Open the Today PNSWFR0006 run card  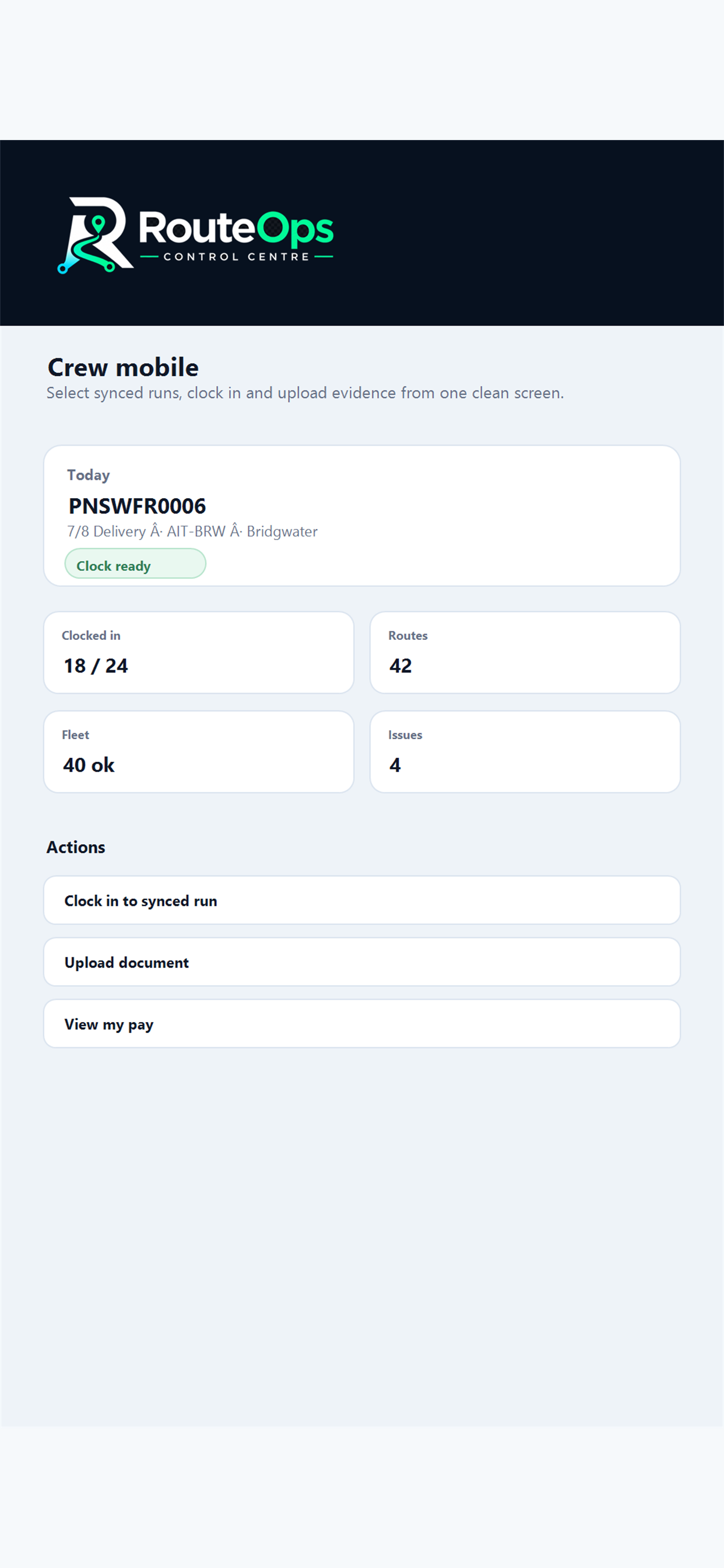click(x=361, y=516)
